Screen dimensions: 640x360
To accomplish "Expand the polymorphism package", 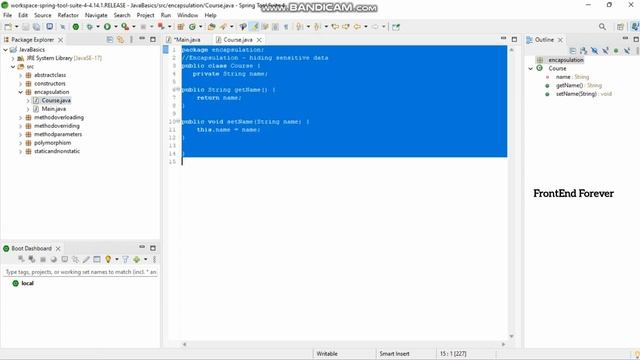I will coord(20,143).
